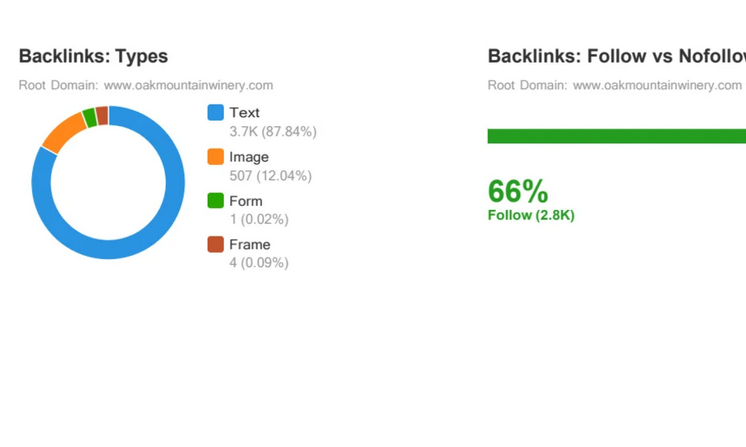Screen dimensions: 746x447
Task: Click the green Form donut segment
Action: pos(90,117)
